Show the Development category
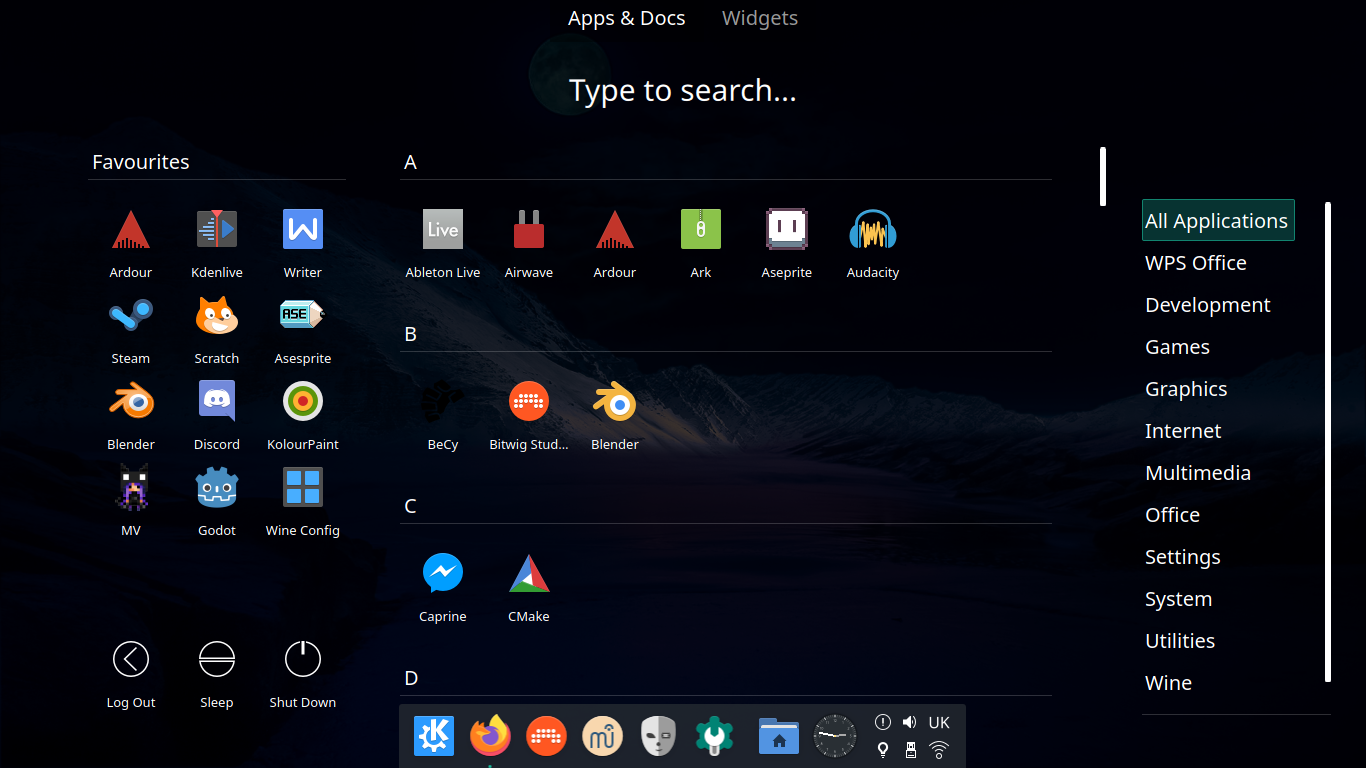1366x768 pixels. coord(1208,305)
